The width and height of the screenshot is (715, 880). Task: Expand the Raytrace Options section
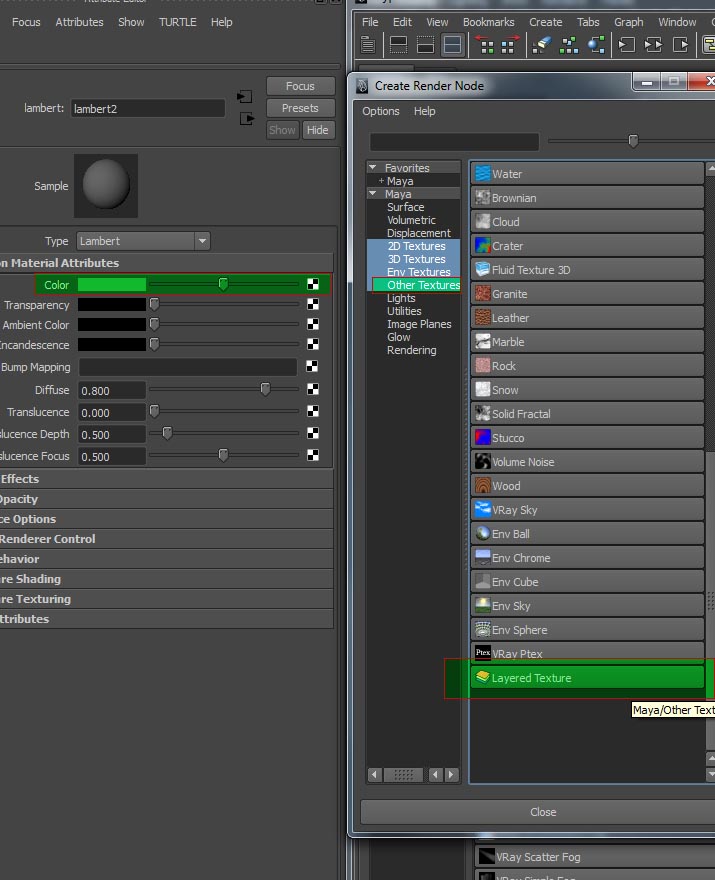pos(167,519)
